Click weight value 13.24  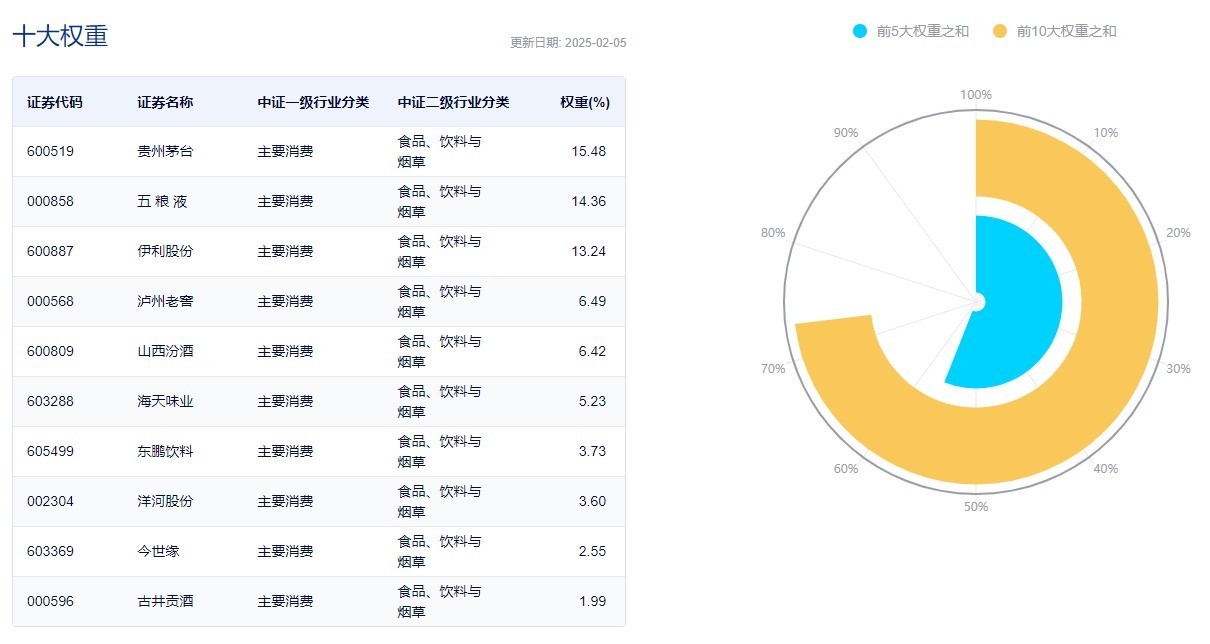coord(589,251)
